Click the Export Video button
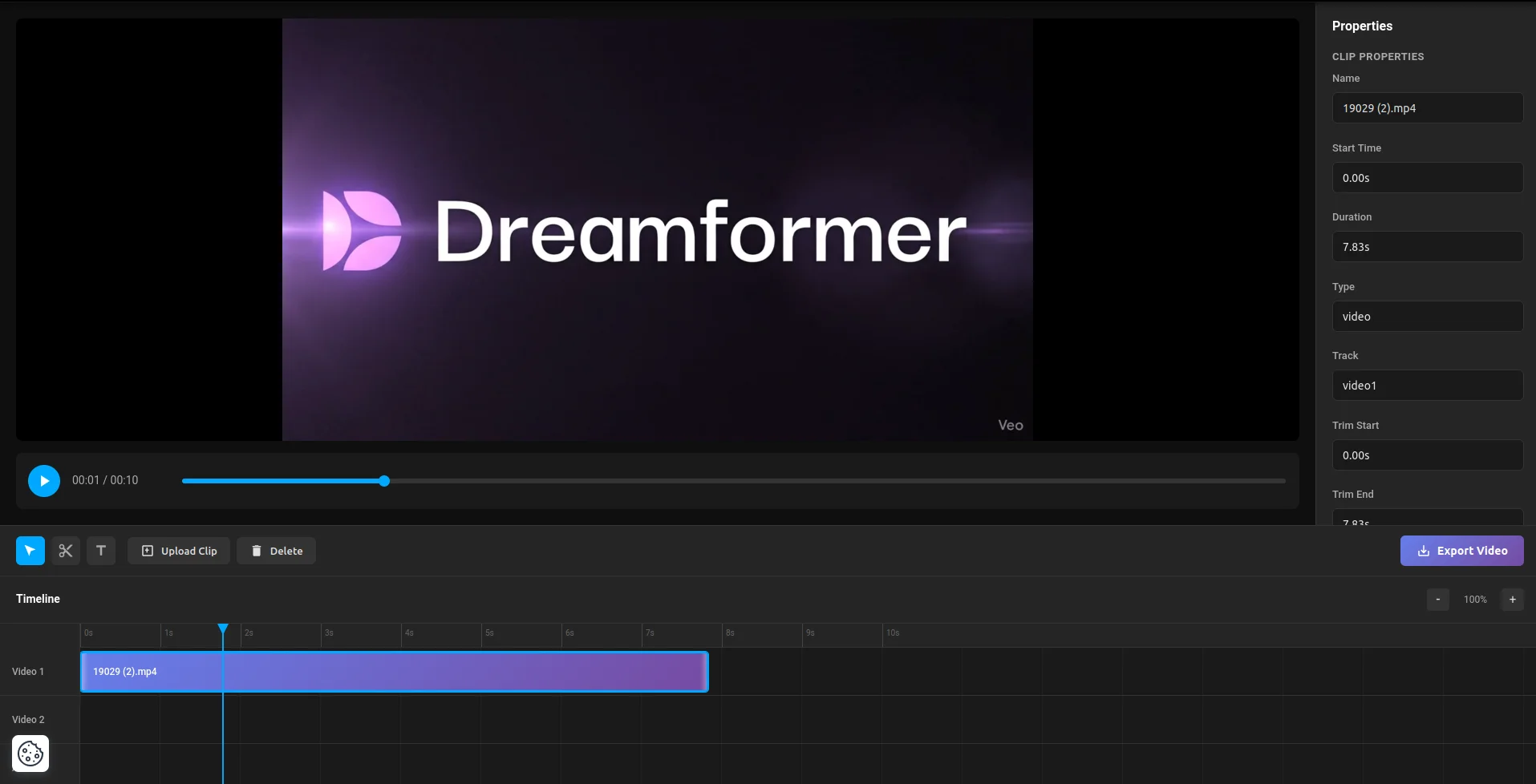The image size is (1536, 784). [x=1461, y=551]
